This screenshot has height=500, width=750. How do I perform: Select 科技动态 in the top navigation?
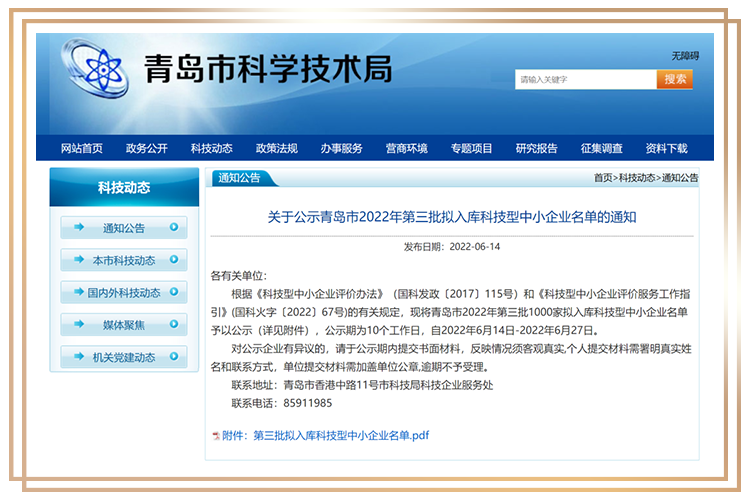tap(212, 148)
